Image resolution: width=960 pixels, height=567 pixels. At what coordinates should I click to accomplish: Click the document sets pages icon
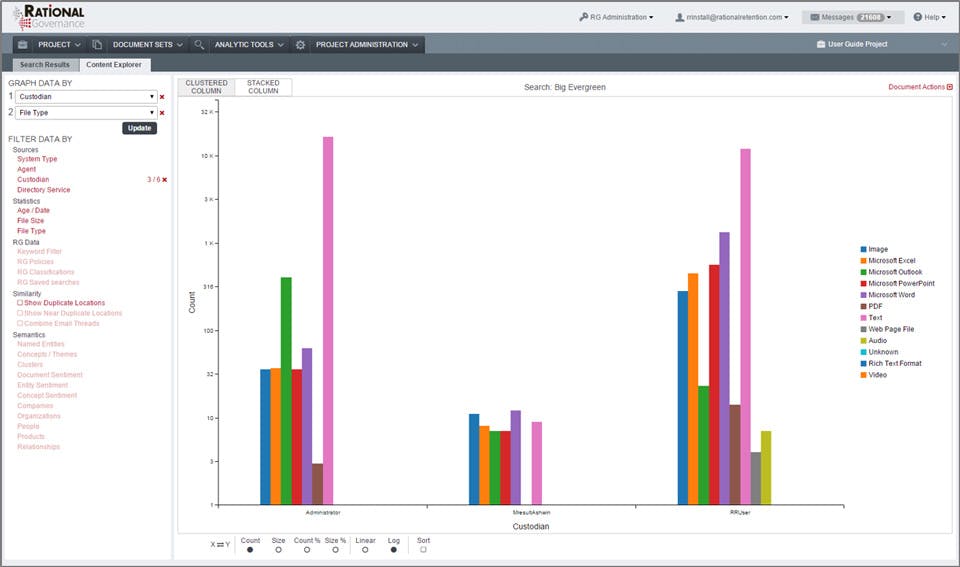97,45
